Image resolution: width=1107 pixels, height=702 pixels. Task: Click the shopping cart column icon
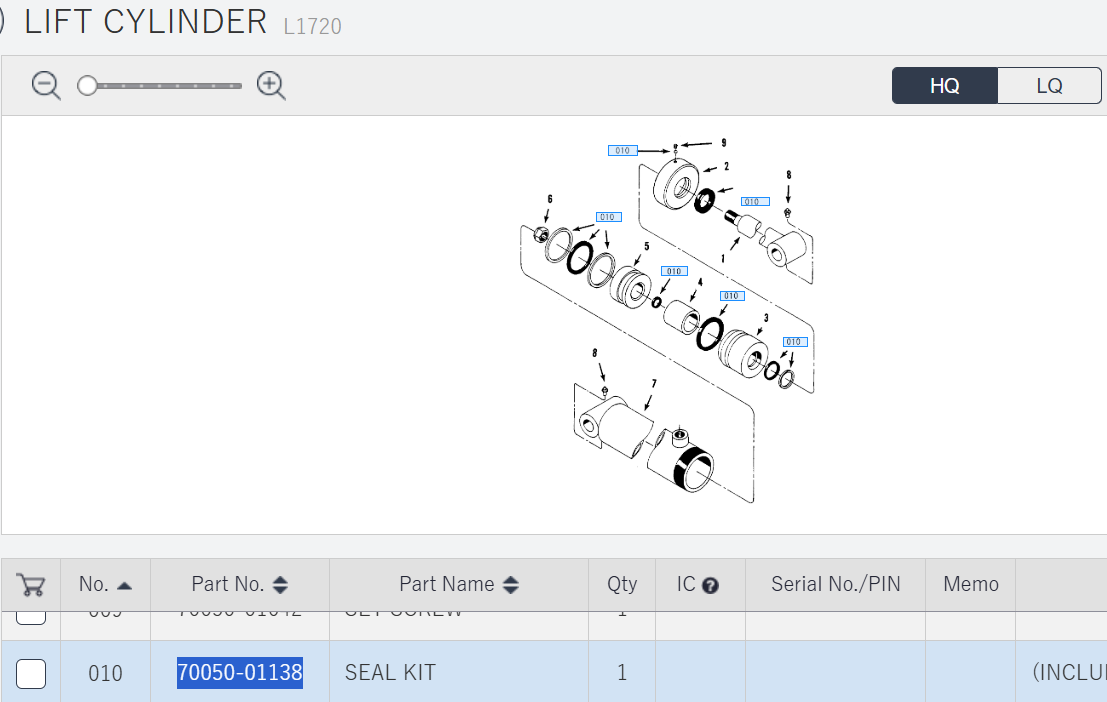[x=31, y=585]
